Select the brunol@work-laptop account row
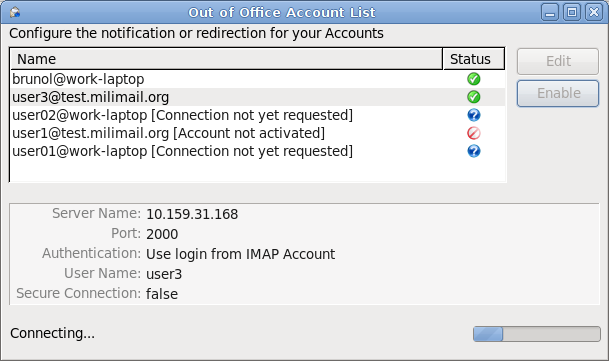Viewport: 609px width, 361px height. point(258,79)
